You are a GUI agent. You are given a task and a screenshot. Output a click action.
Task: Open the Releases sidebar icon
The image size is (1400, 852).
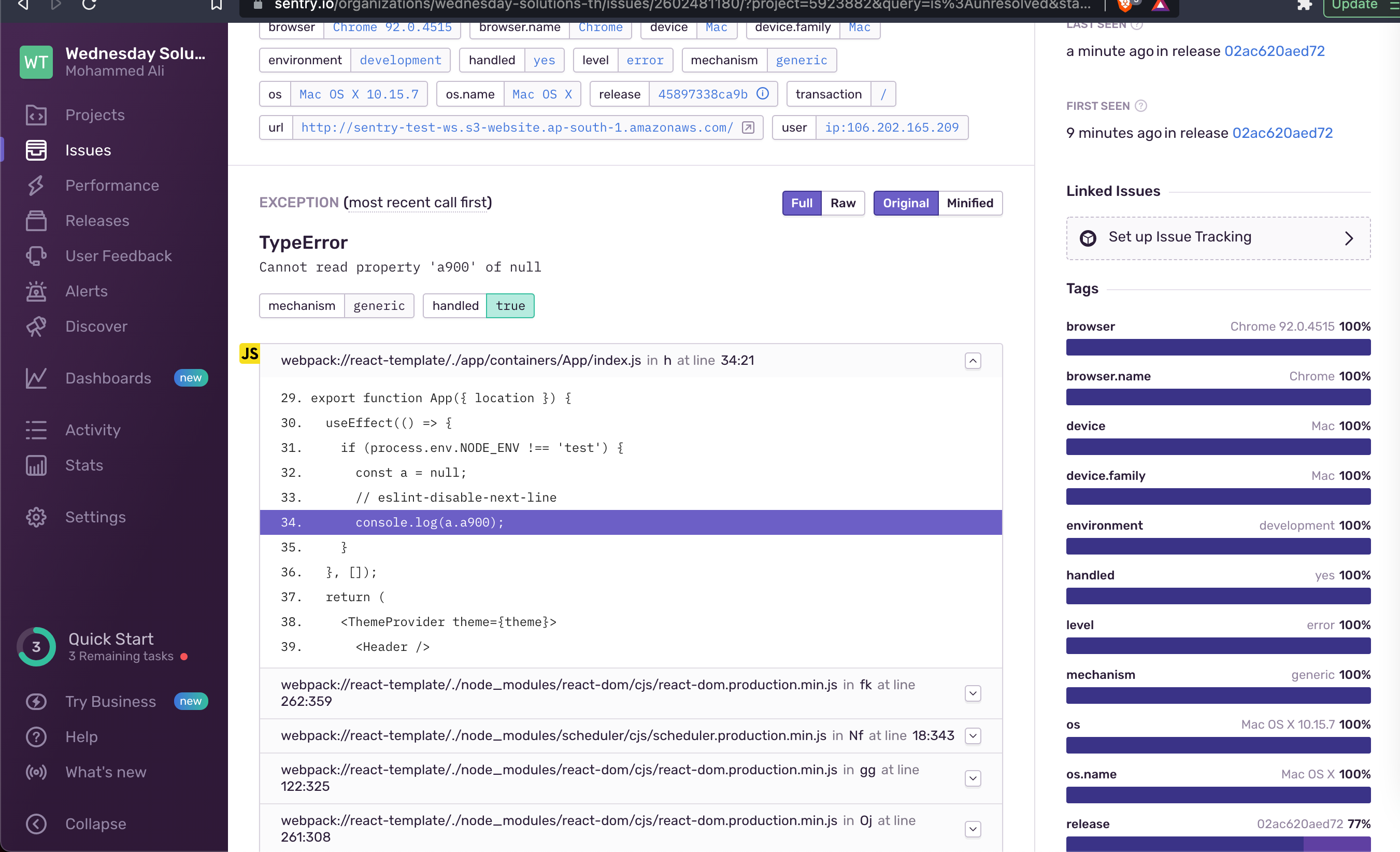point(36,221)
